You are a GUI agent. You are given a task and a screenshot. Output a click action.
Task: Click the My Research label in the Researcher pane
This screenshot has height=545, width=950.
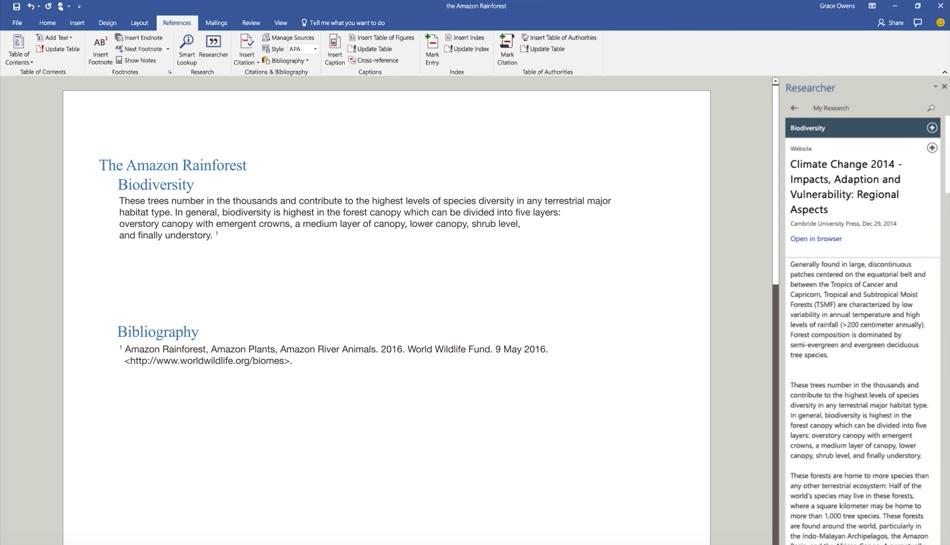tap(831, 108)
